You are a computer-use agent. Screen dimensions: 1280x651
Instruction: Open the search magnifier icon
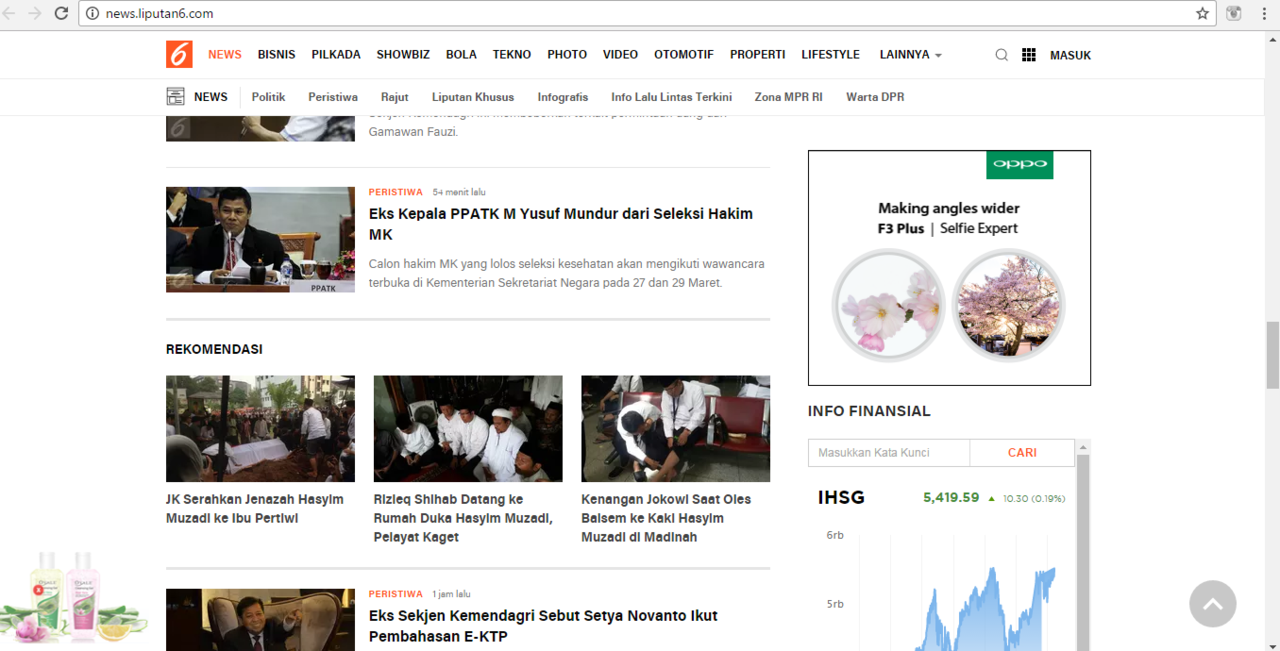click(x=1001, y=55)
